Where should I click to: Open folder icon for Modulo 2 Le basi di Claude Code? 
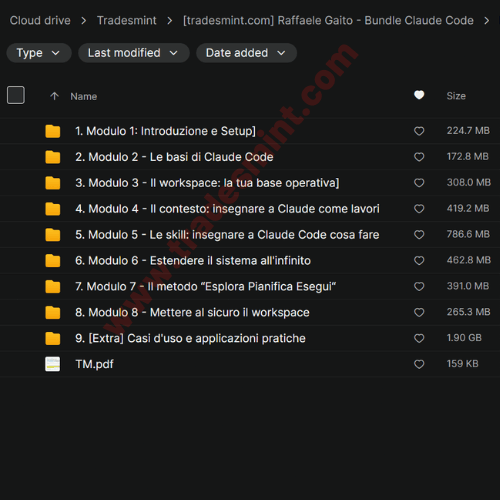[x=53, y=157]
